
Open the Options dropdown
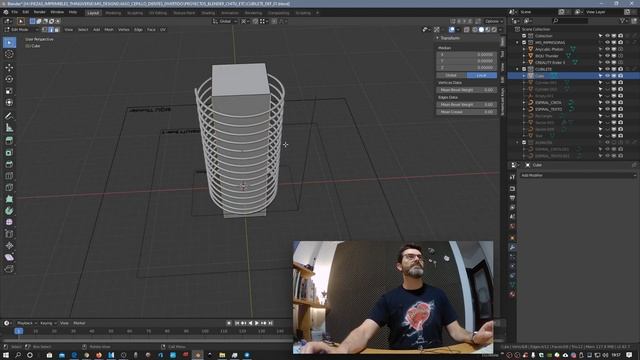coord(493,21)
